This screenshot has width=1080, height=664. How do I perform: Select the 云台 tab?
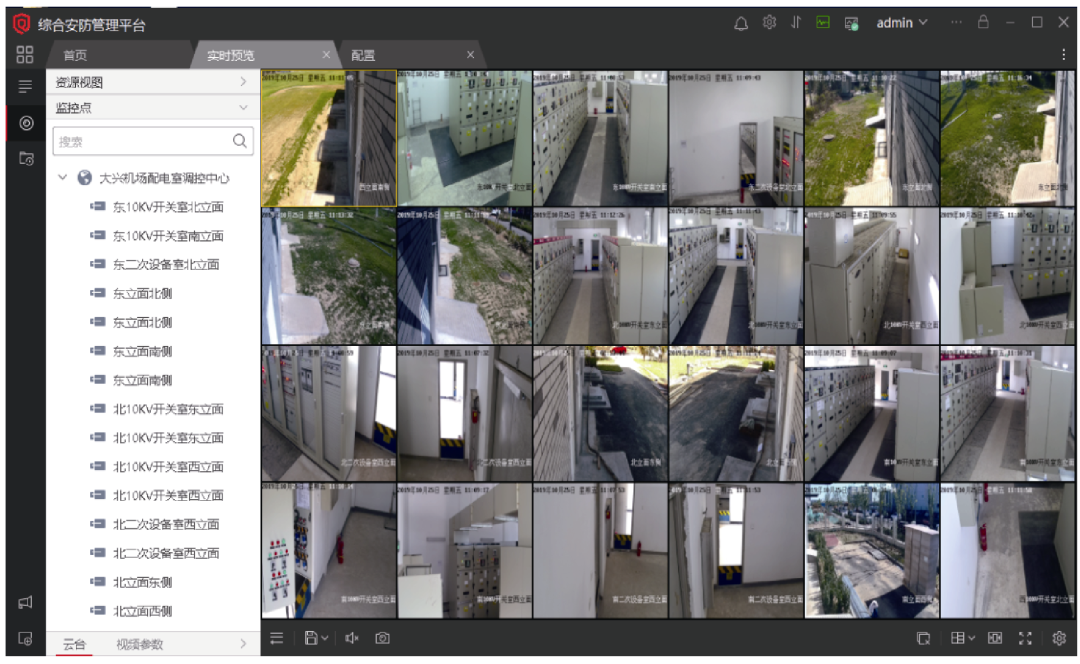74,644
